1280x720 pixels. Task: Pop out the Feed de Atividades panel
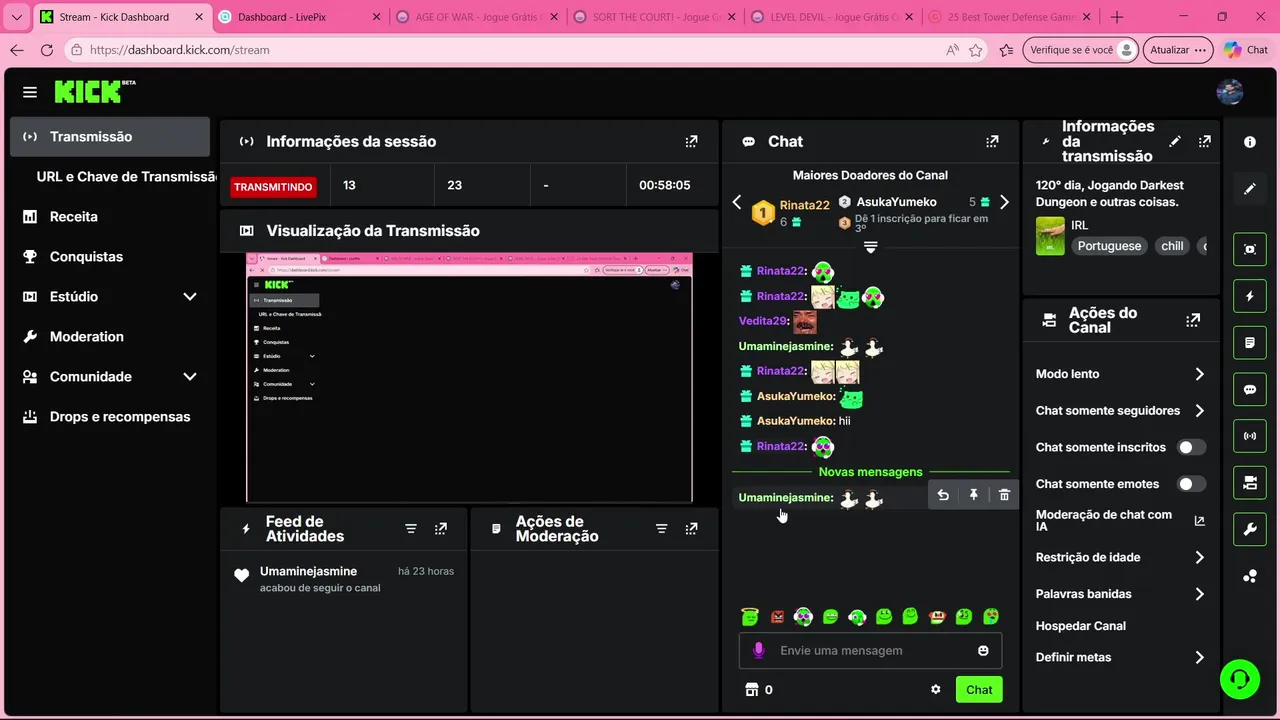pos(441,529)
